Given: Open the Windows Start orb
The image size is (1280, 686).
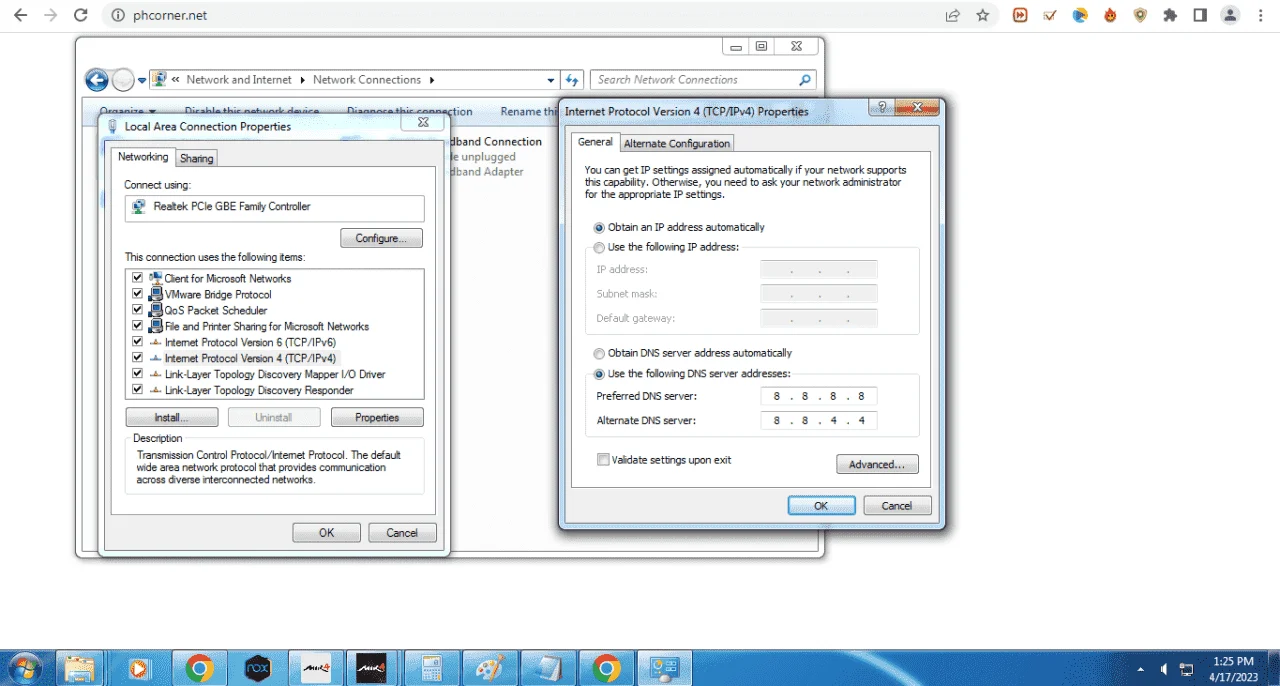Looking at the screenshot, I should [x=24, y=667].
